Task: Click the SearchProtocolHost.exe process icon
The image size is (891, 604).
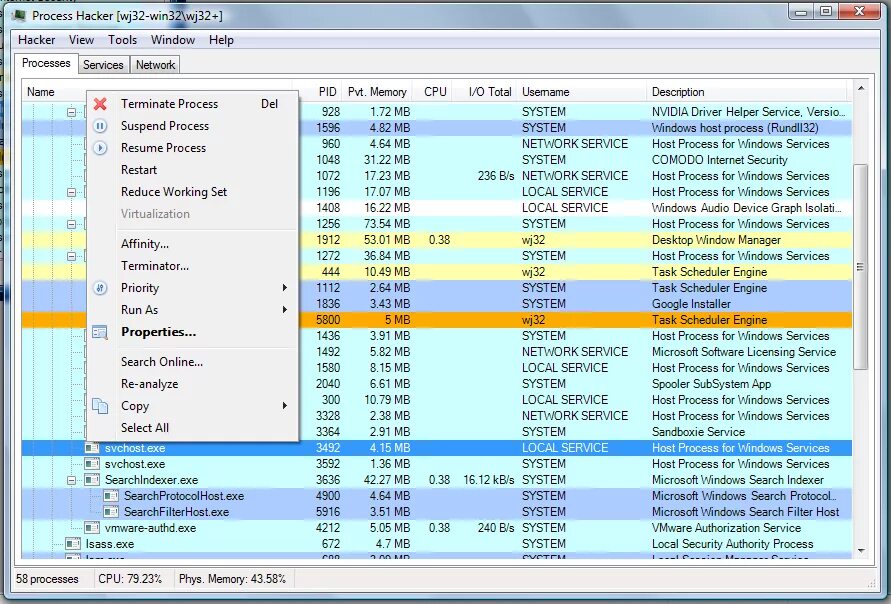Action: 111,495
